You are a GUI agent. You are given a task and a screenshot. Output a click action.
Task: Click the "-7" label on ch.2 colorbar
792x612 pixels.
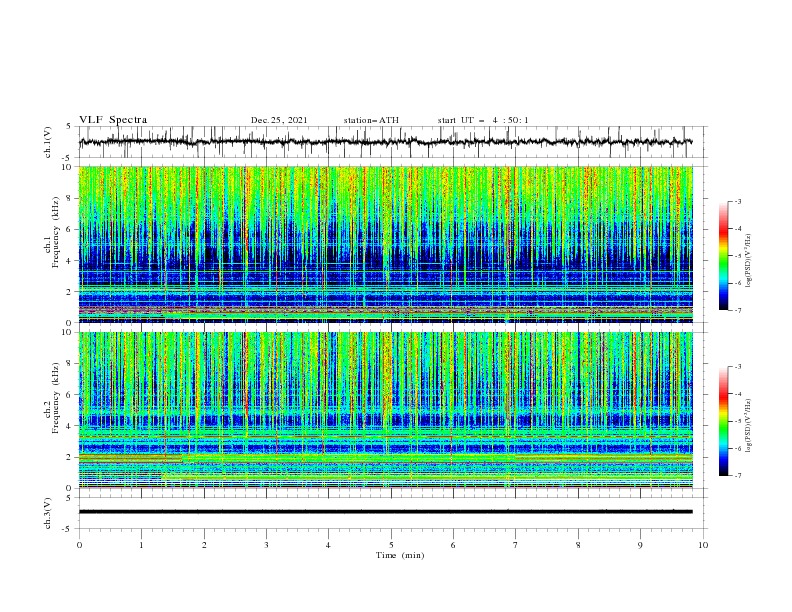[x=737, y=475]
